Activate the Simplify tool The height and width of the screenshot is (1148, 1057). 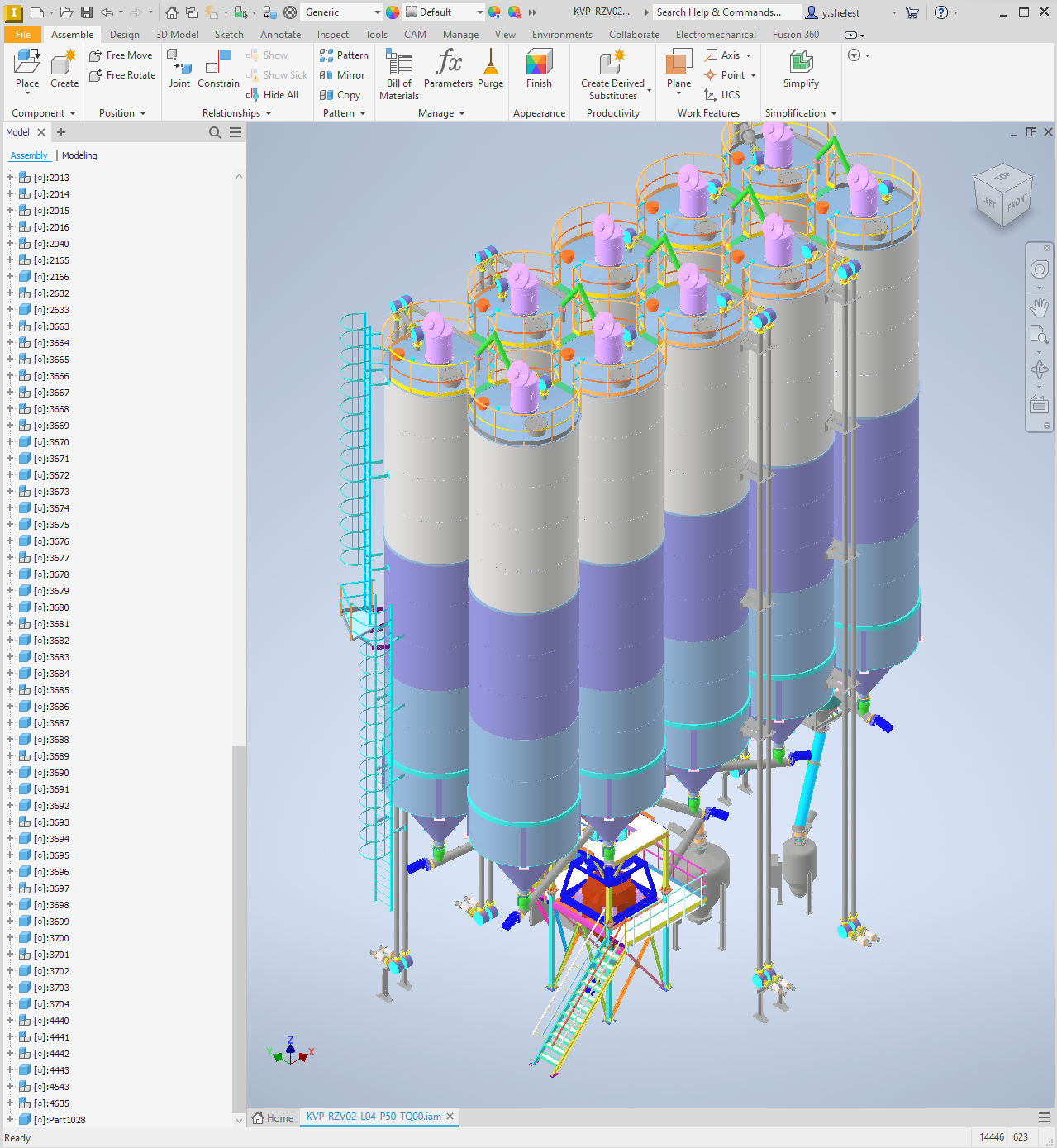pos(799,70)
